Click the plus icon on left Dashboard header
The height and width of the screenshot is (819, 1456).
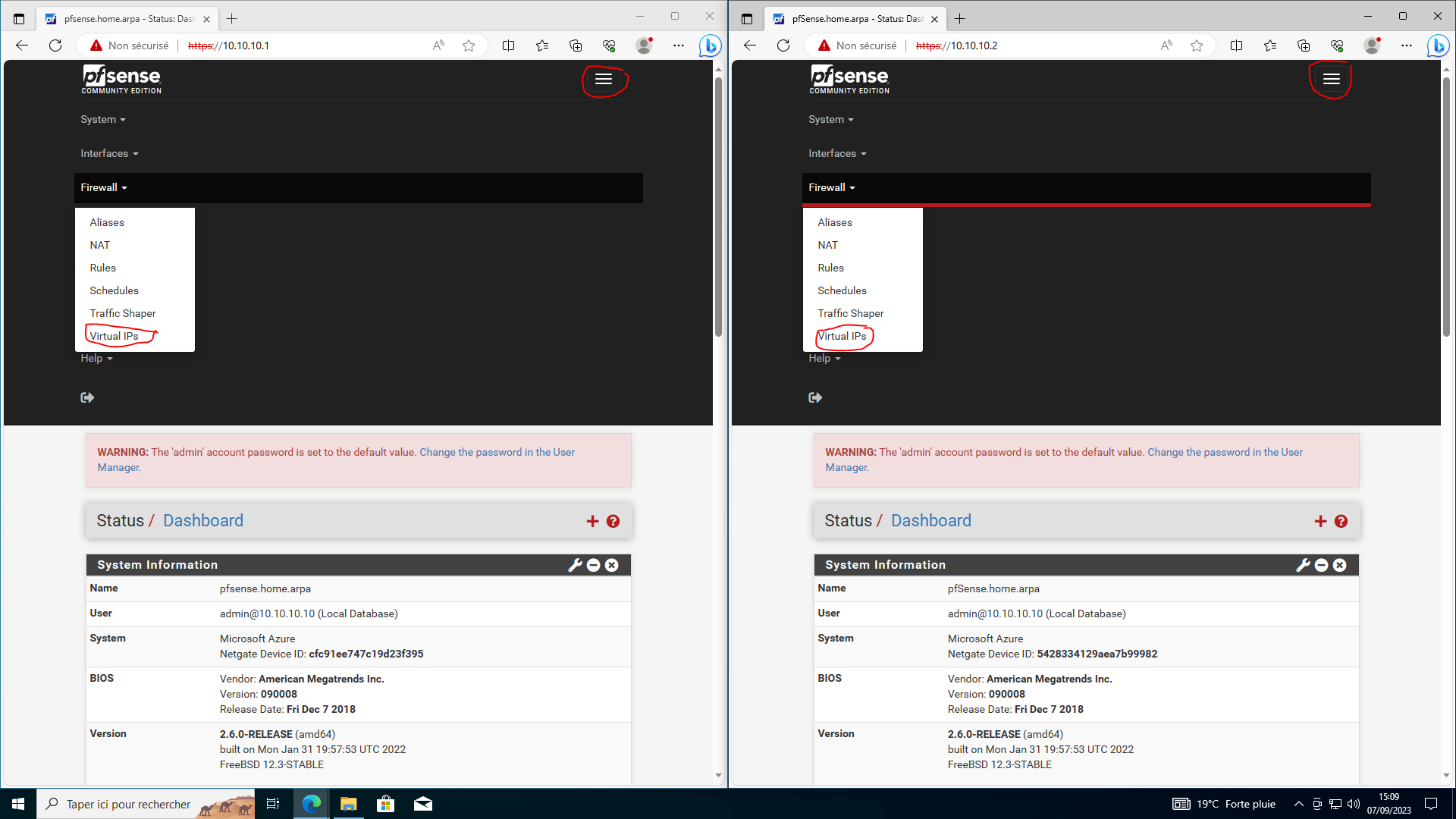click(x=592, y=522)
